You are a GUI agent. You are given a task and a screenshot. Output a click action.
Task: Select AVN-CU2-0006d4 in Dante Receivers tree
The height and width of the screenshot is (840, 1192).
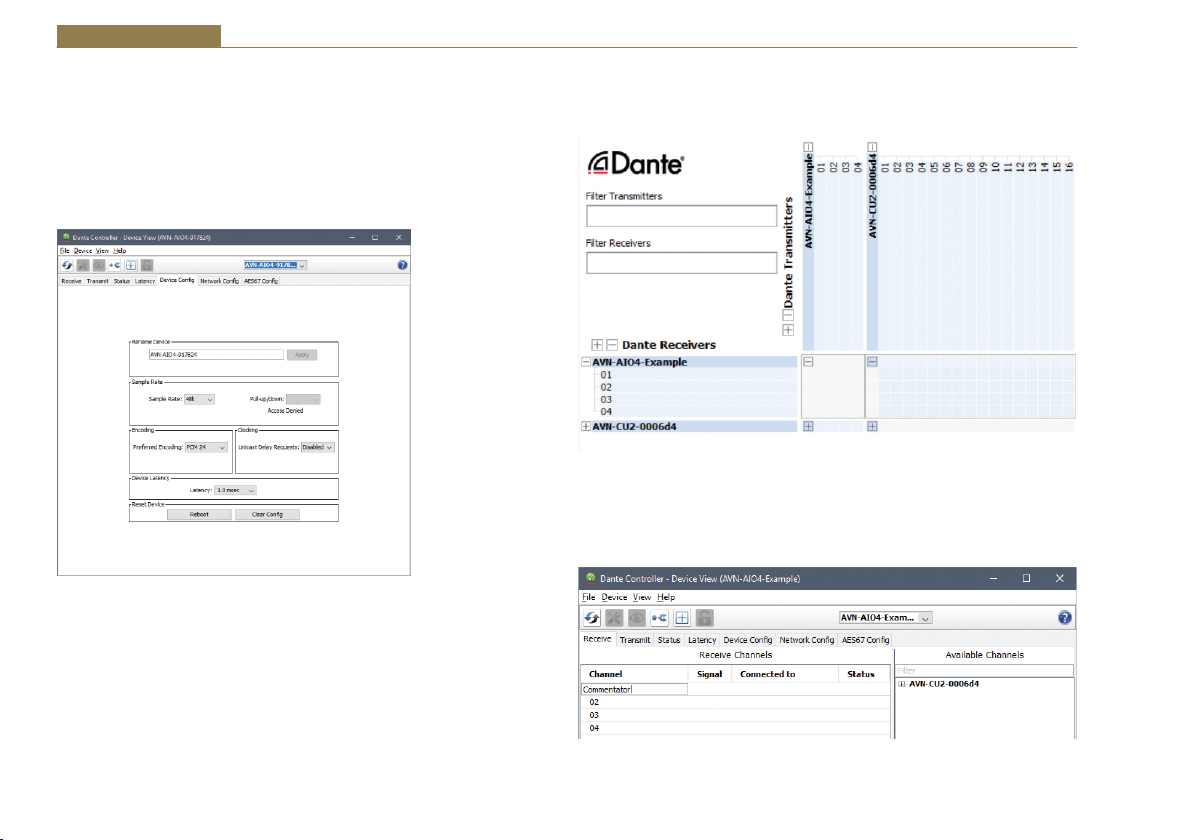[634, 426]
